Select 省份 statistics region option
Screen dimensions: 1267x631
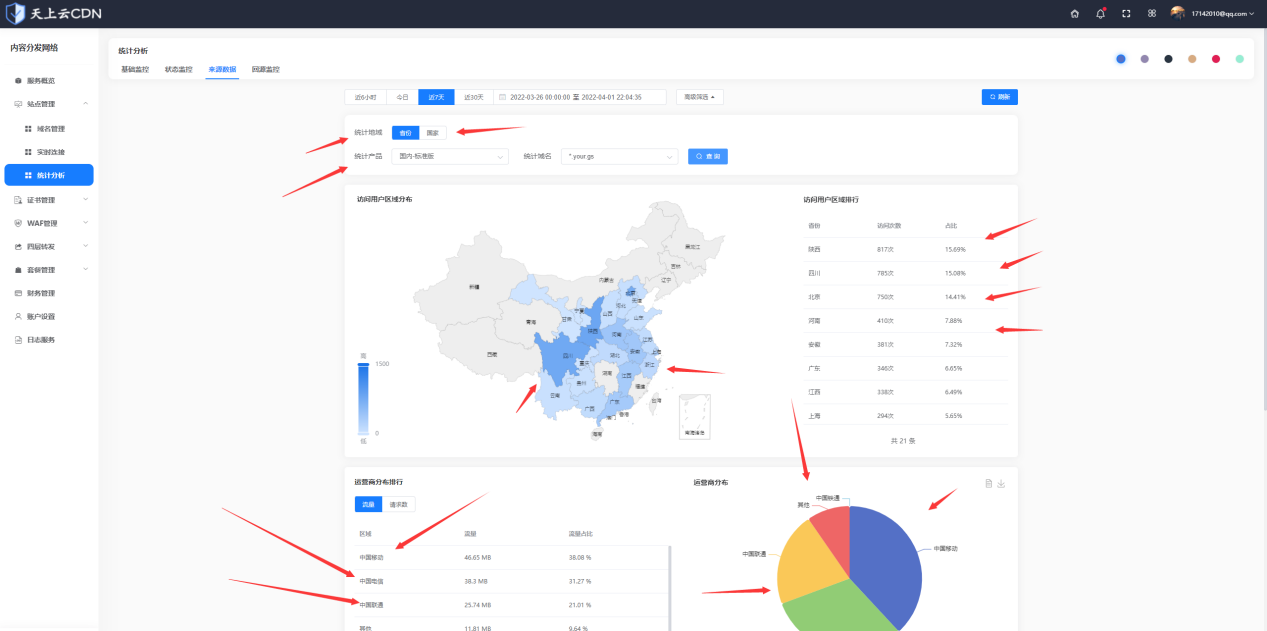click(x=405, y=132)
